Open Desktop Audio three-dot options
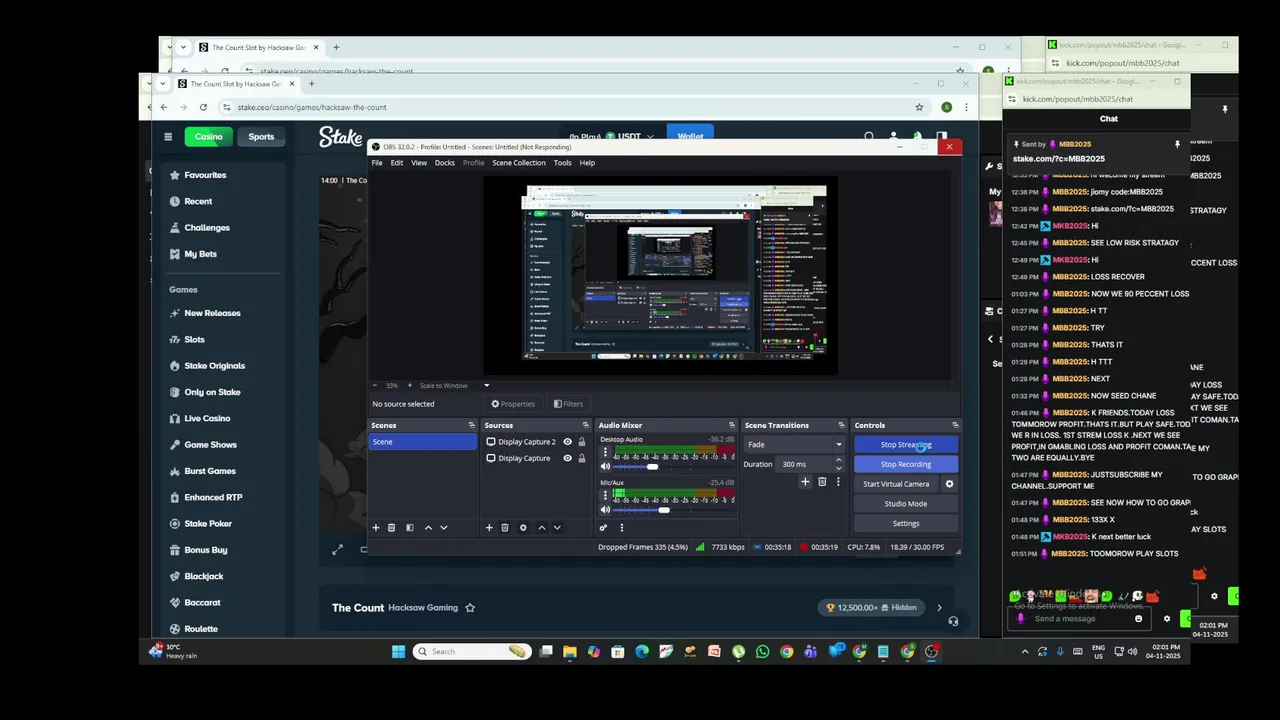This screenshot has height=720, width=1280. [x=605, y=453]
